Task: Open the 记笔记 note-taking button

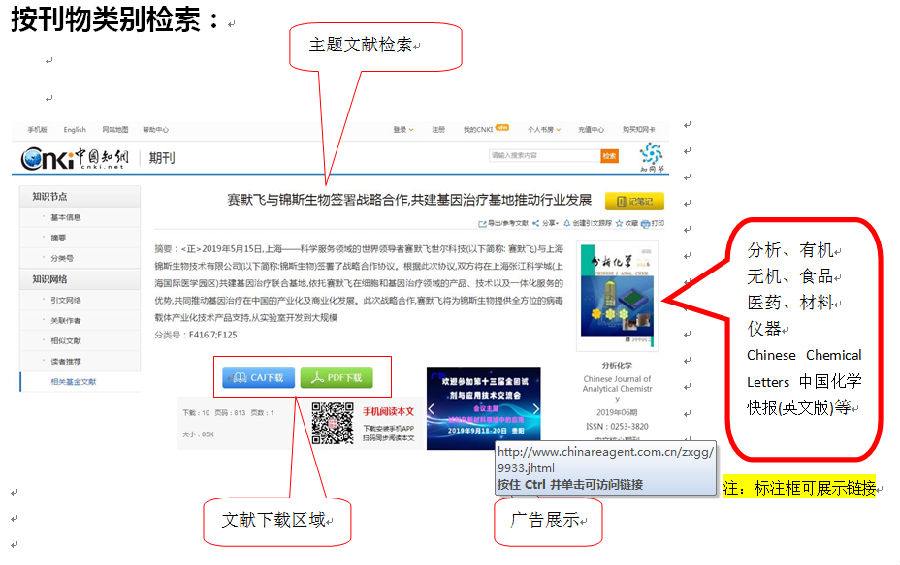Action: (x=634, y=201)
